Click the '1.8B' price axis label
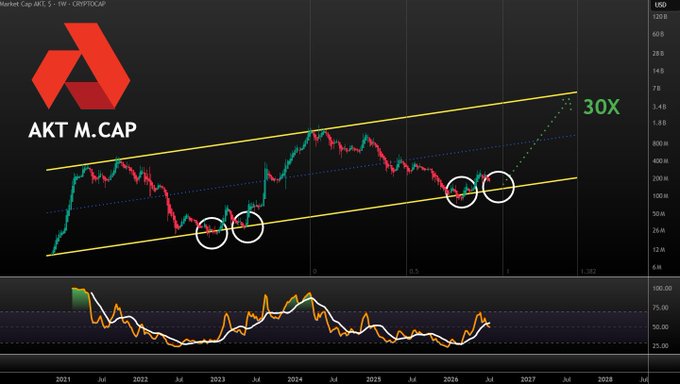This screenshot has width=680, height=384. pyautogui.click(x=659, y=123)
